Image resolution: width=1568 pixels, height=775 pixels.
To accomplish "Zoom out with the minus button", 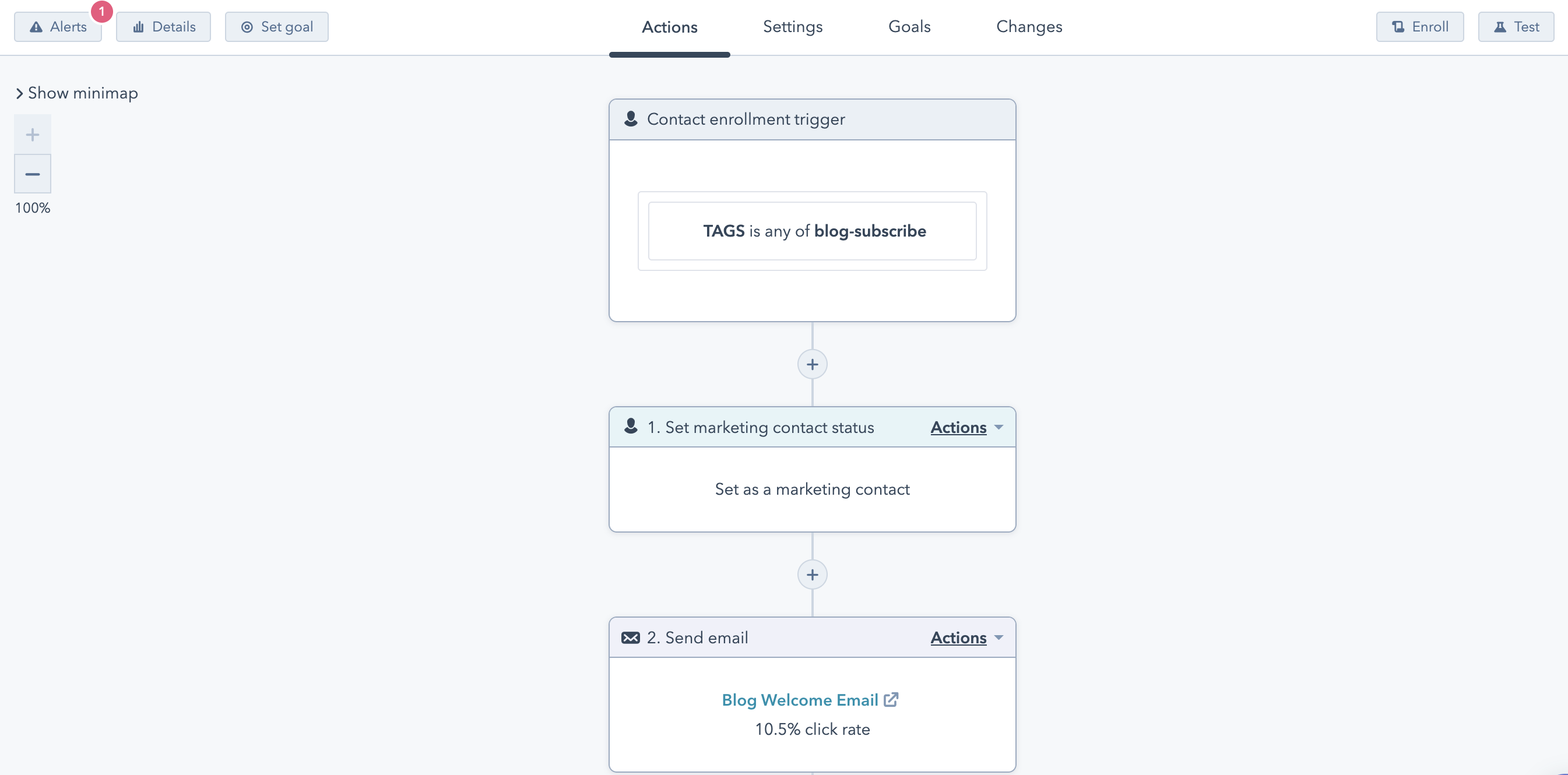I will point(33,174).
